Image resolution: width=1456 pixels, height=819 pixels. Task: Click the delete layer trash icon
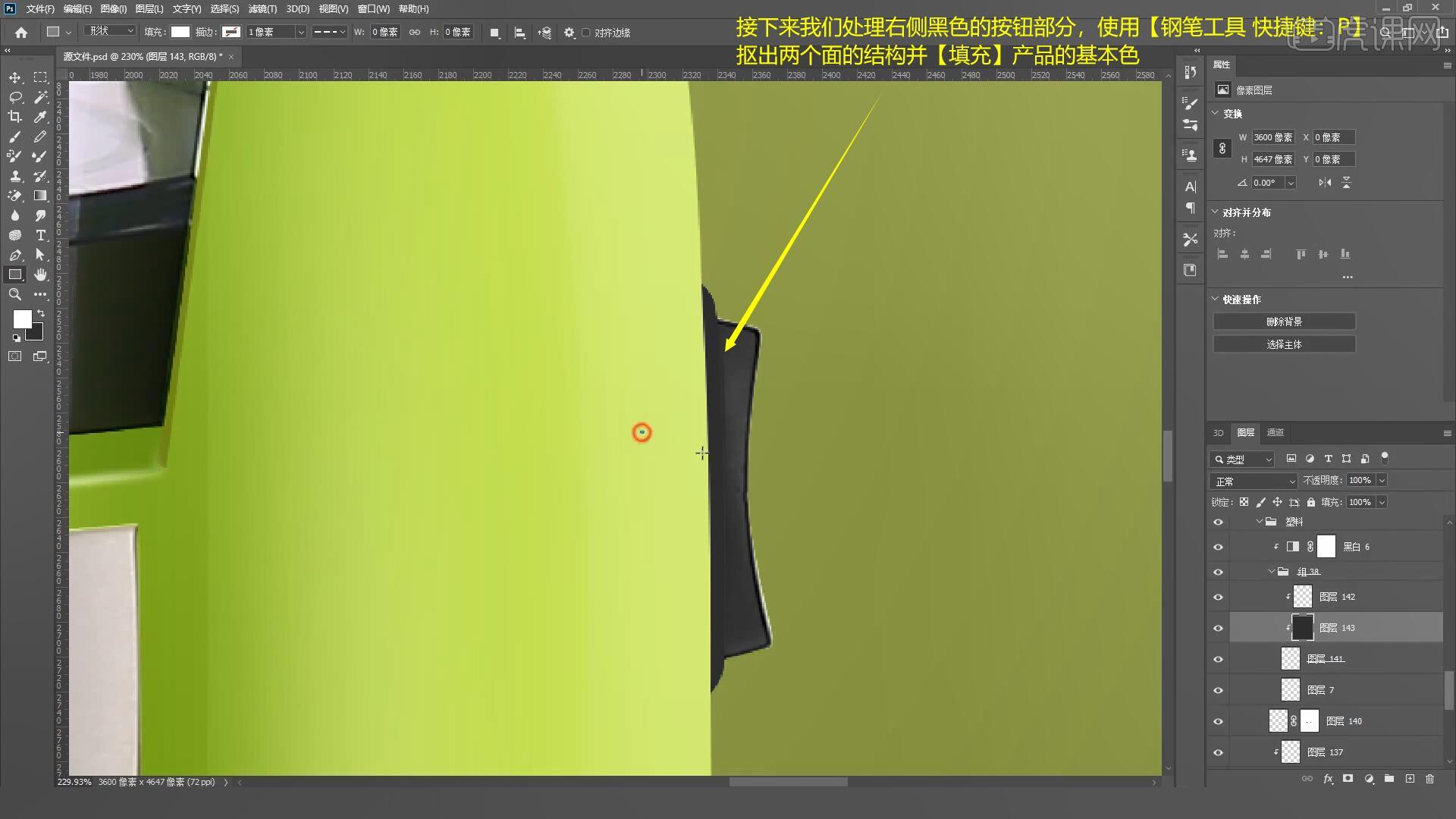[1429, 779]
